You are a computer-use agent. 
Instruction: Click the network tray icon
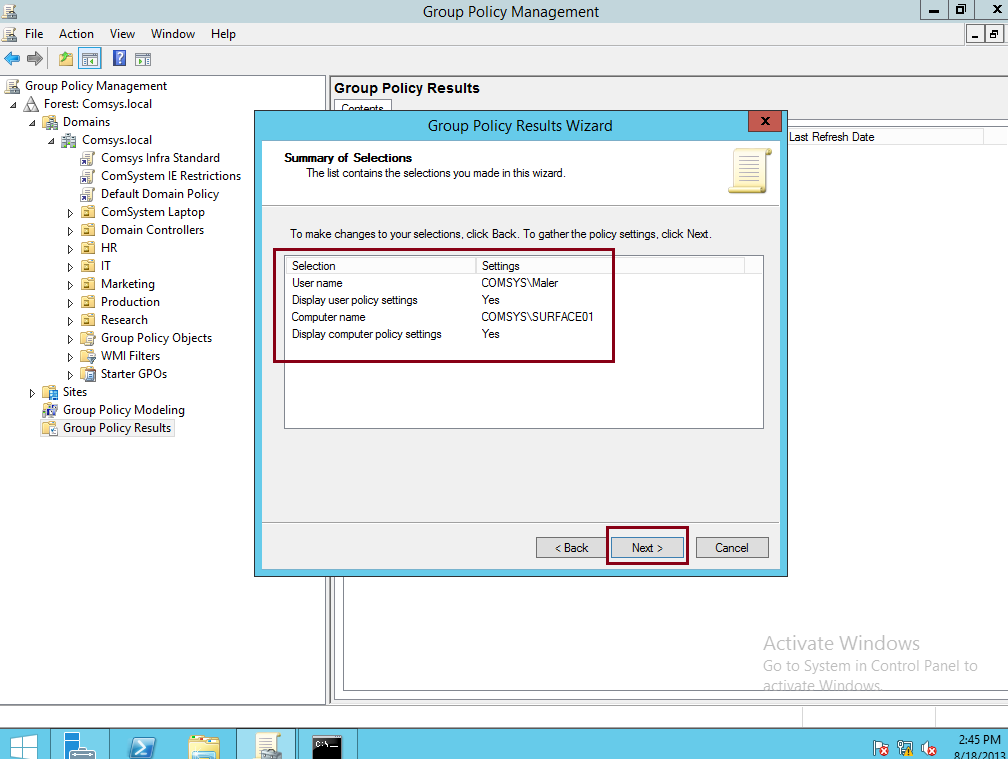tap(905, 748)
